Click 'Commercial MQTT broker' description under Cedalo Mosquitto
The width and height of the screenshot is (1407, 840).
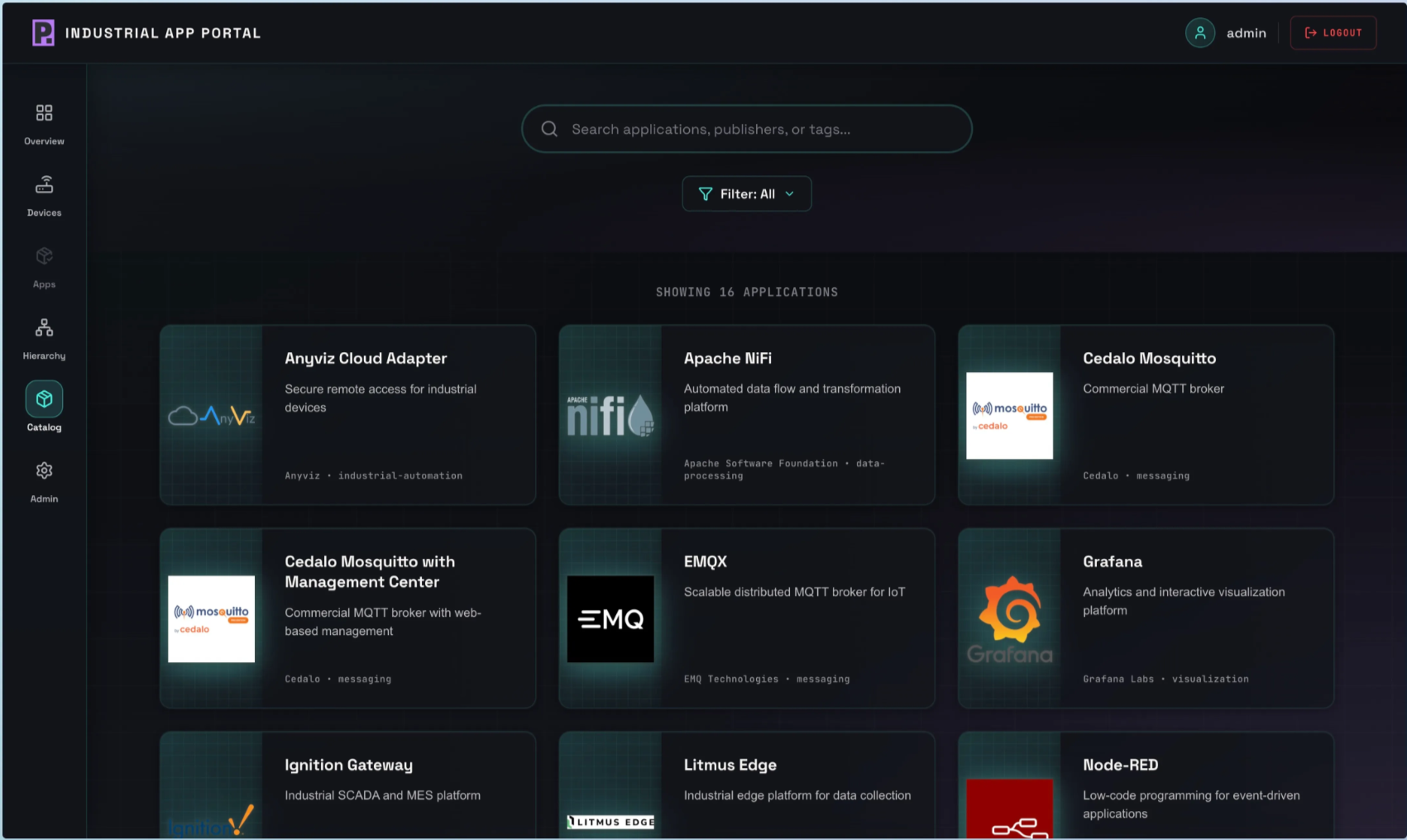pos(1153,389)
